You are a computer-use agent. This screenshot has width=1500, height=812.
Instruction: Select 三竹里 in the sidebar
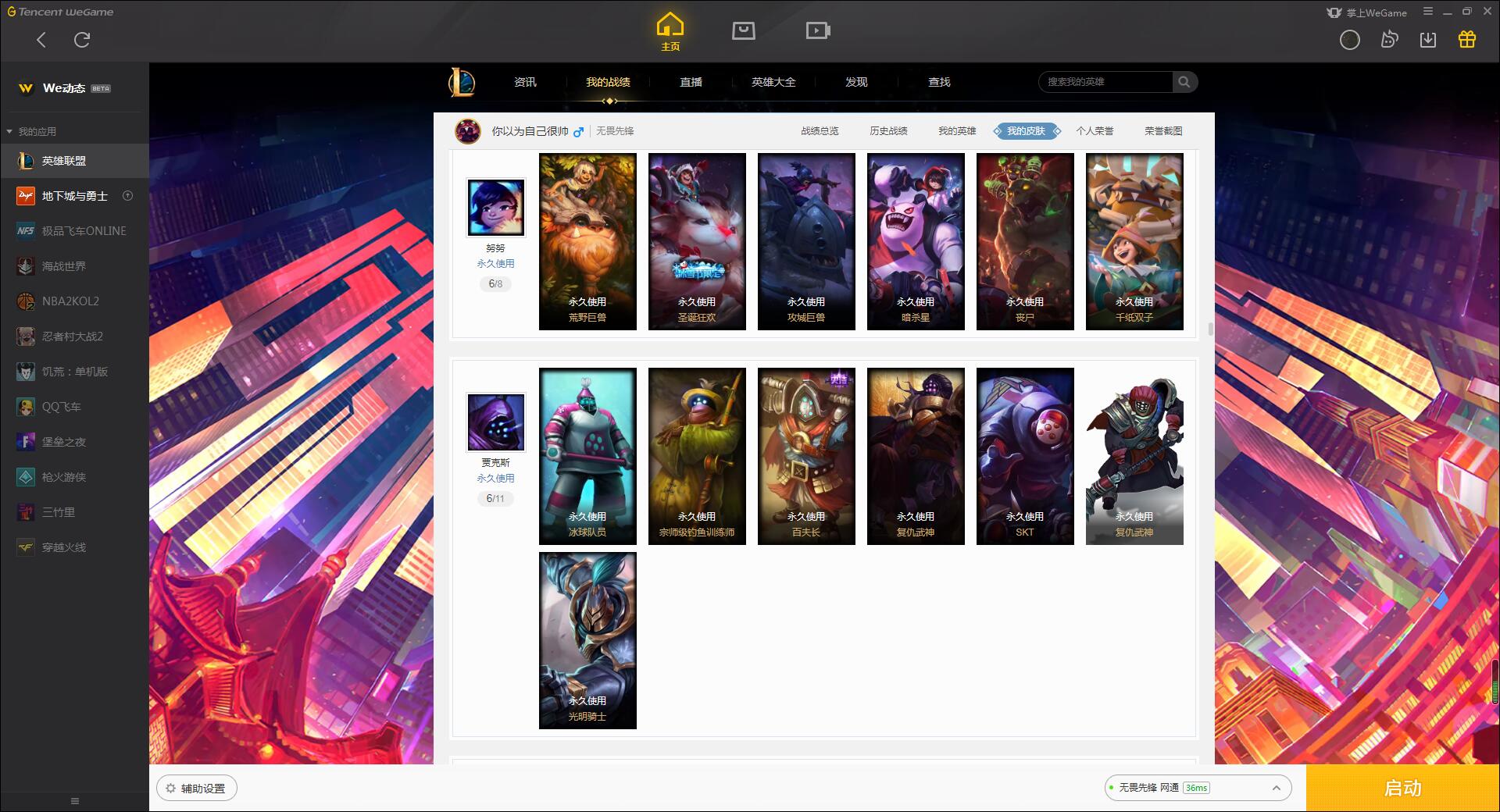pos(74,512)
